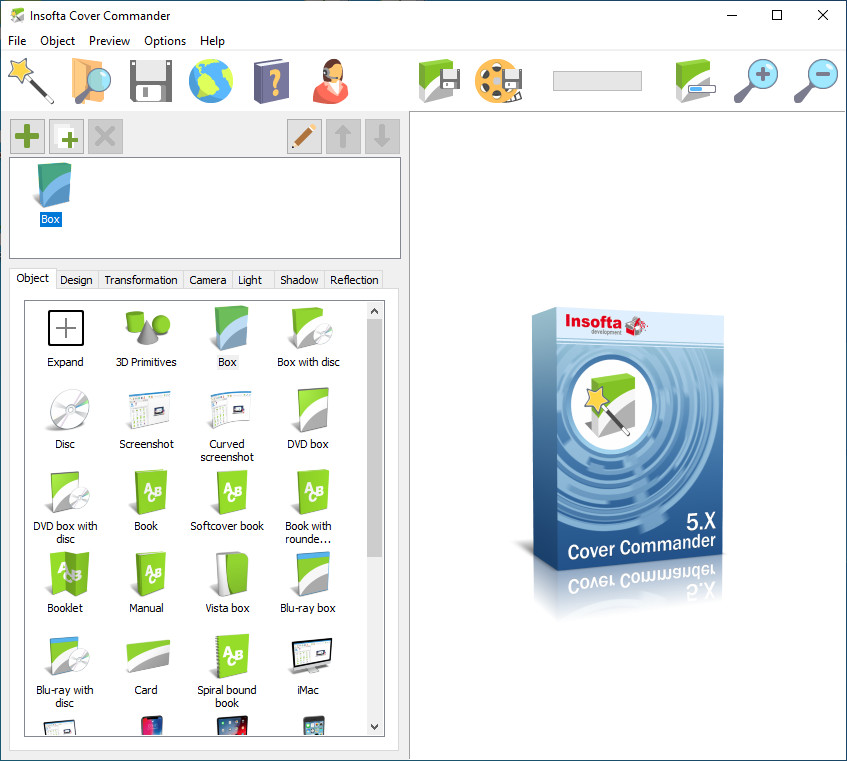Image resolution: width=847 pixels, height=761 pixels.
Task: Open the globe website icon
Action: [x=211, y=81]
